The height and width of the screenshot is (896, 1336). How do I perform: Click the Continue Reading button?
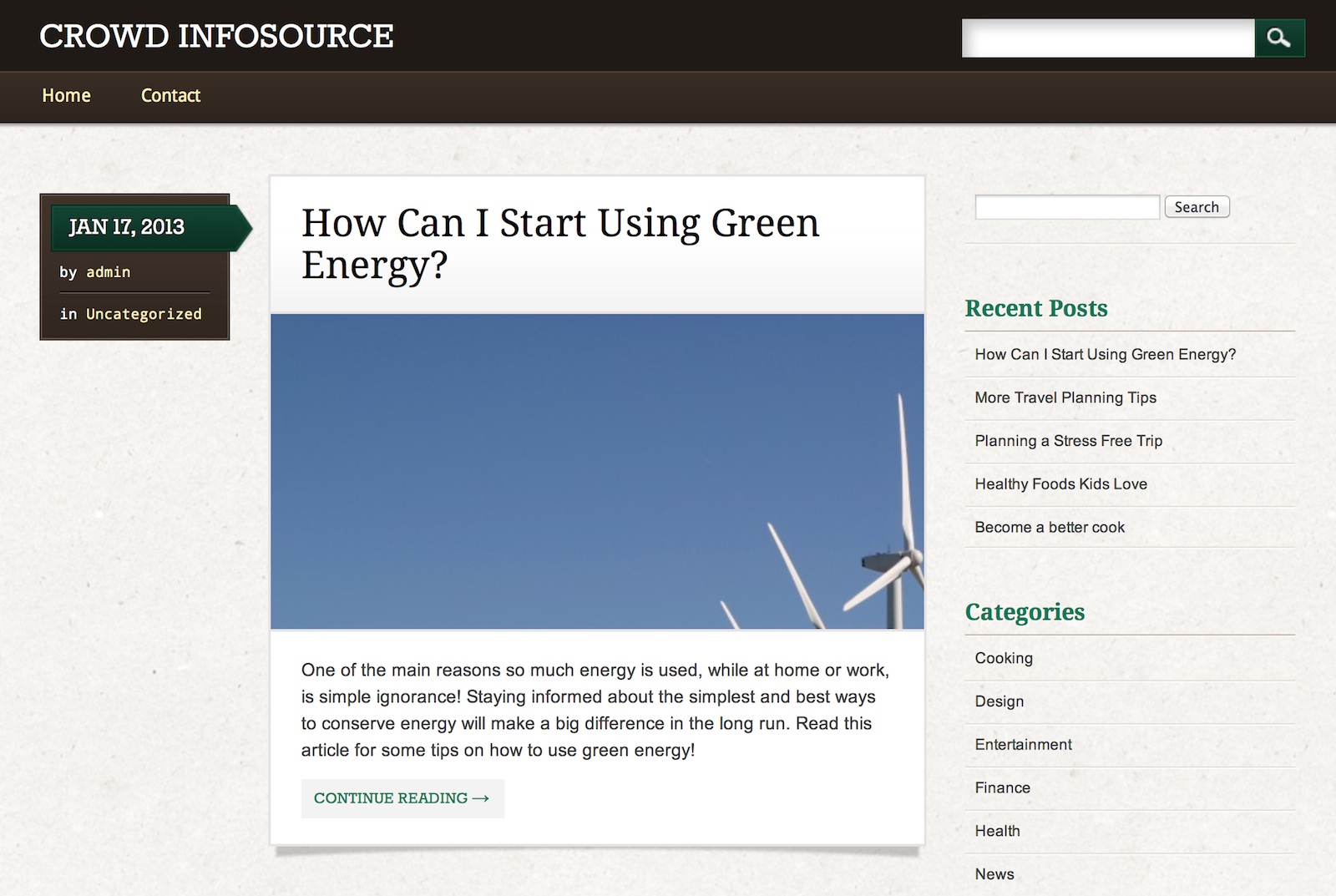[402, 798]
